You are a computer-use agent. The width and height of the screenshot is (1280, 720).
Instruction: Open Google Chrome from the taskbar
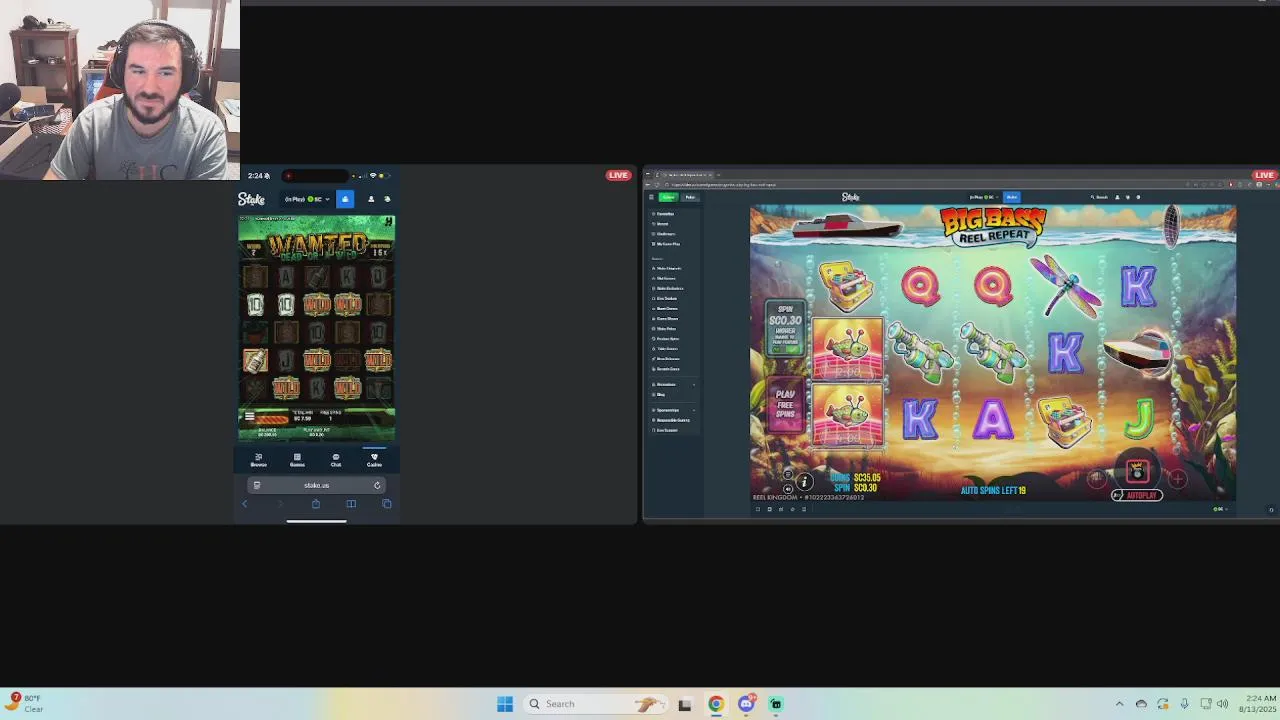point(716,704)
